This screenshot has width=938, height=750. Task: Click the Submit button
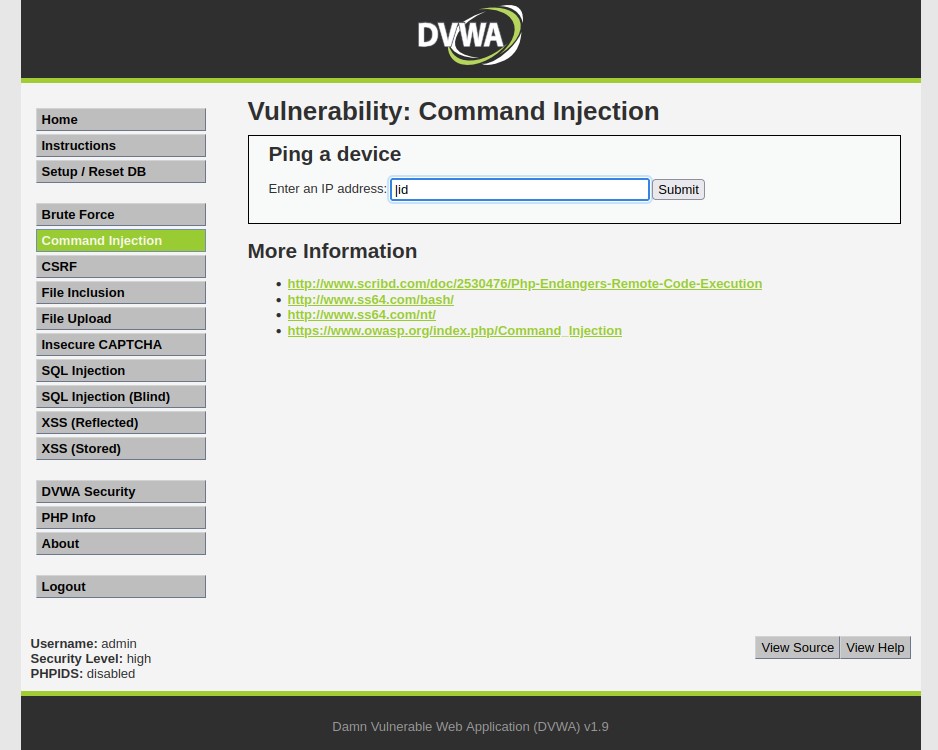(678, 190)
